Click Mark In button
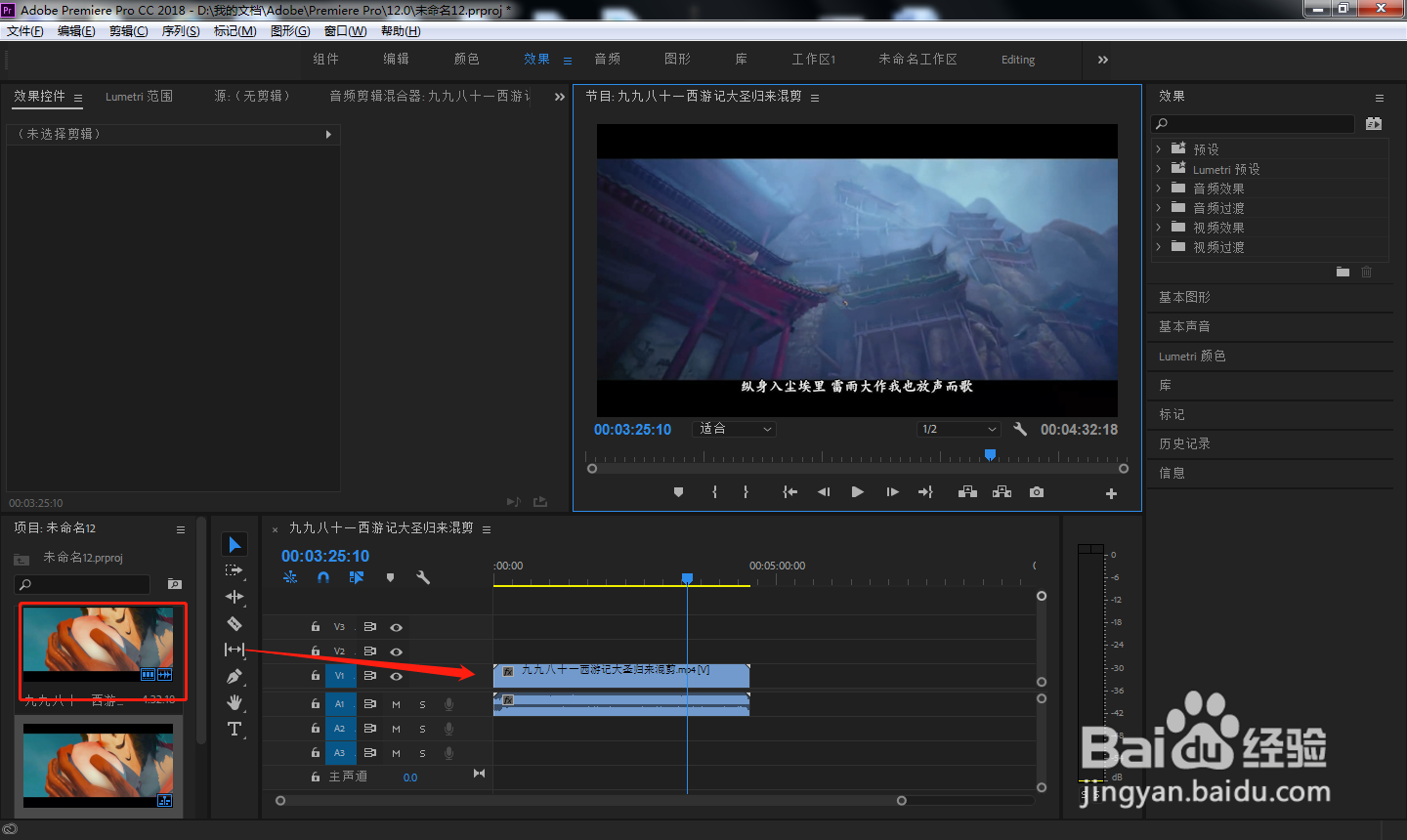 click(x=715, y=492)
